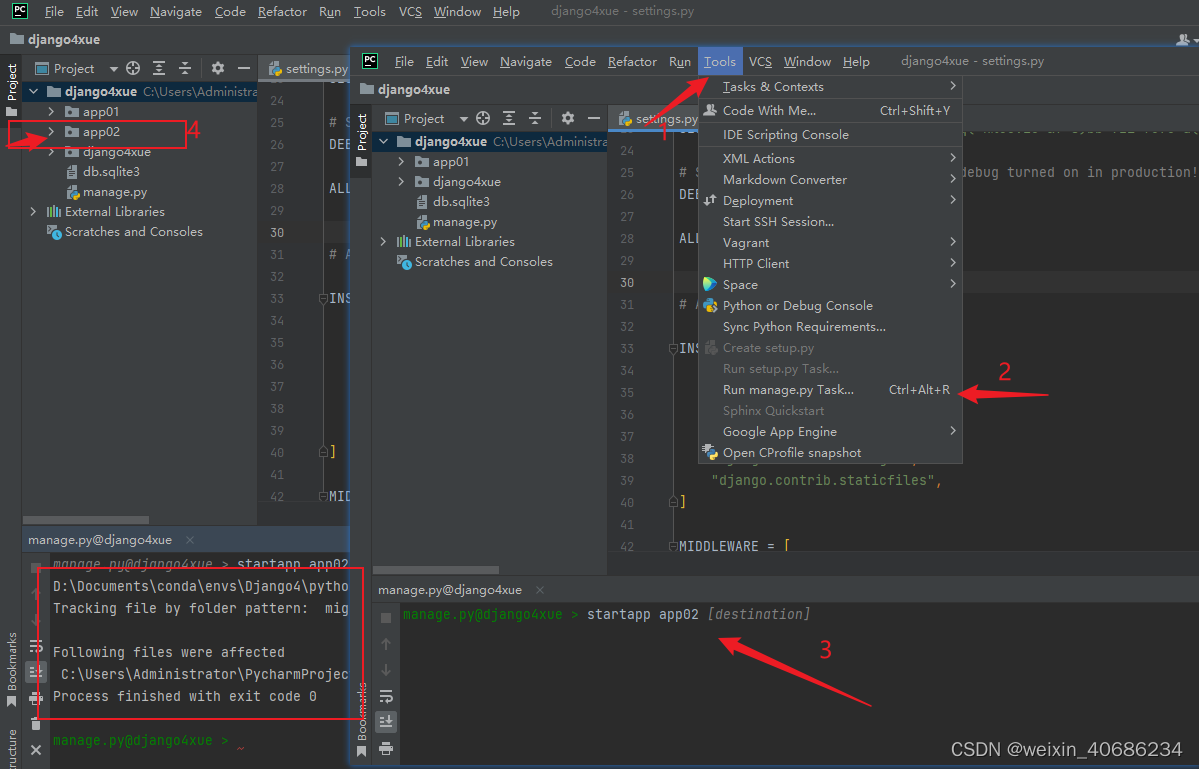
Task: Open File menu in back PyCharm window
Action: click(54, 11)
